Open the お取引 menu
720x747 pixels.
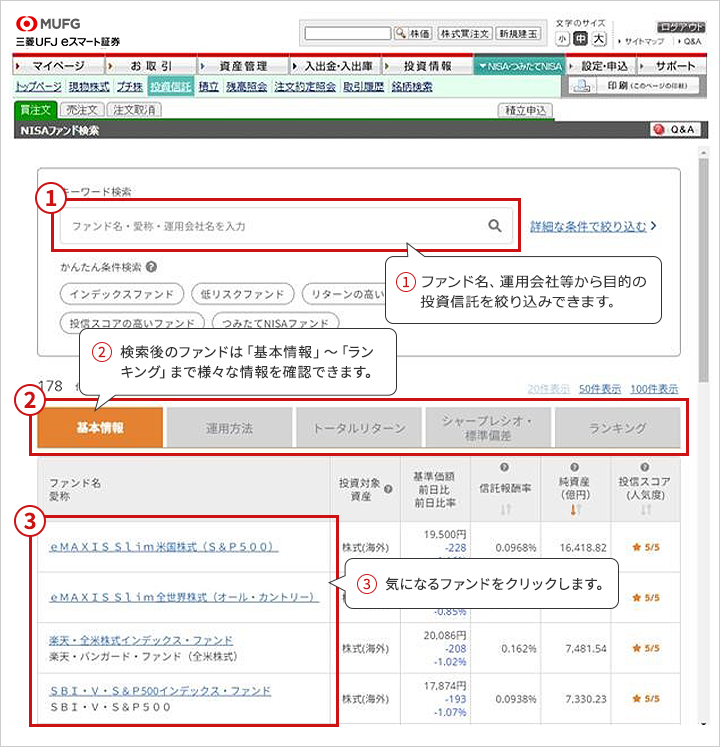(x=151, y=66)
